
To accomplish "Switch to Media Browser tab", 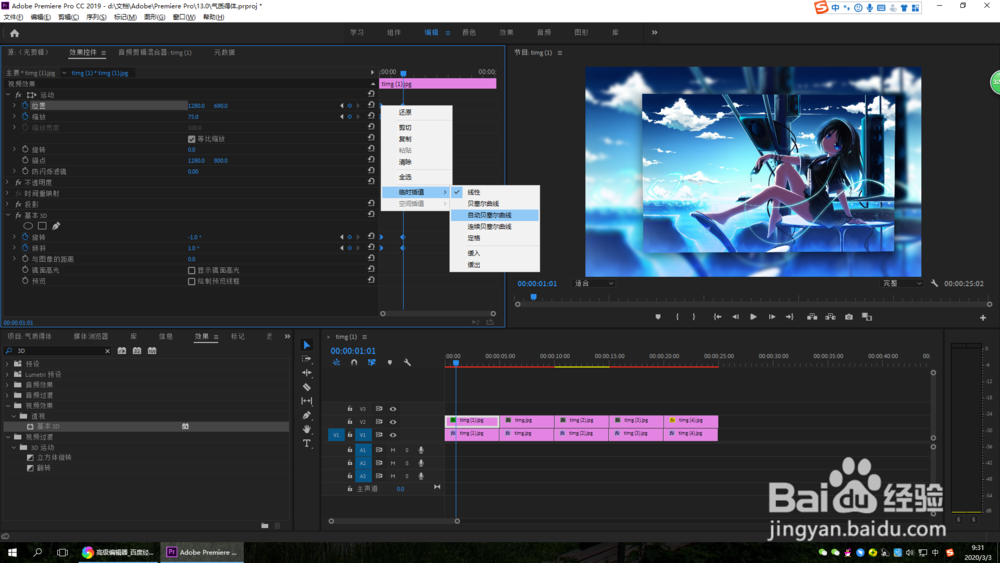I will [x=91, y=336].
